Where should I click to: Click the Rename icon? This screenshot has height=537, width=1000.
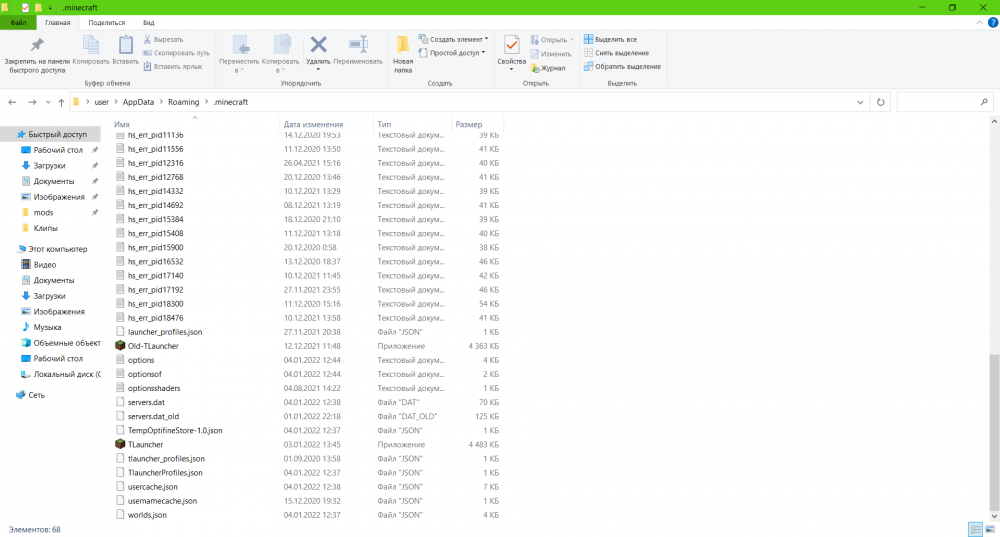pos(358,45)
